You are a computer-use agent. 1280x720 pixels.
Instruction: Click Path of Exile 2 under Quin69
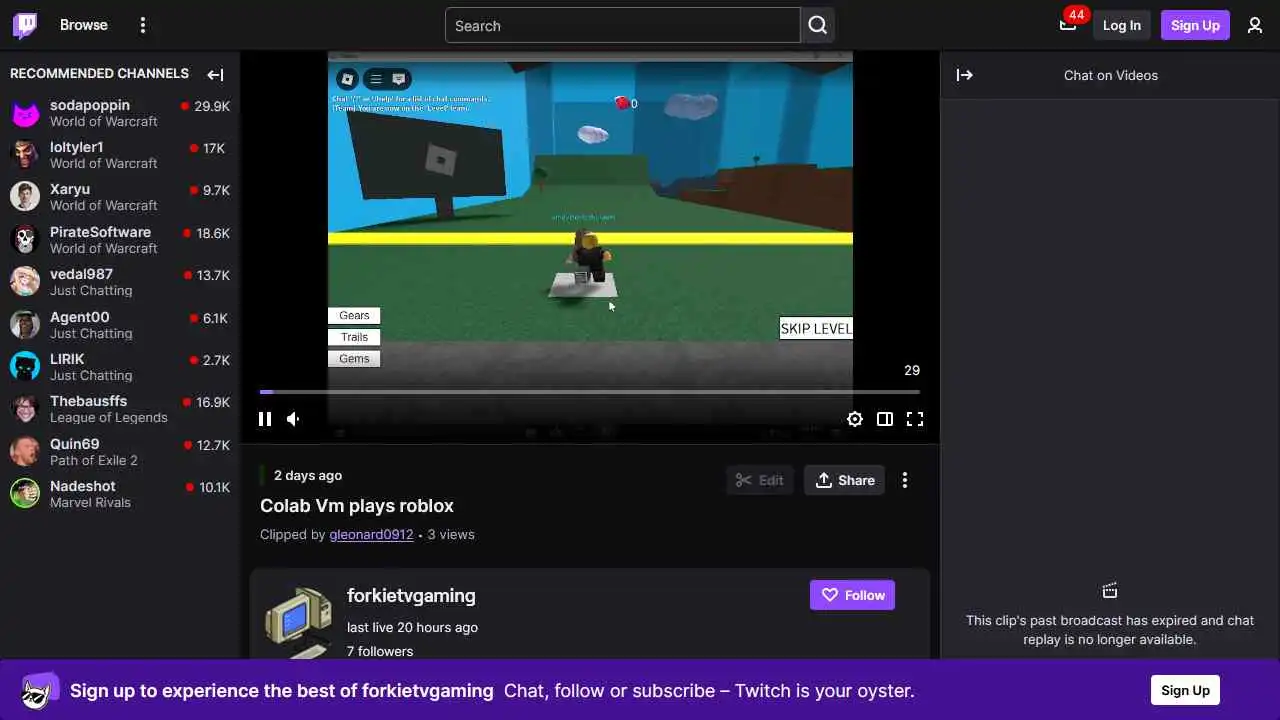click(x=94, y=460)
